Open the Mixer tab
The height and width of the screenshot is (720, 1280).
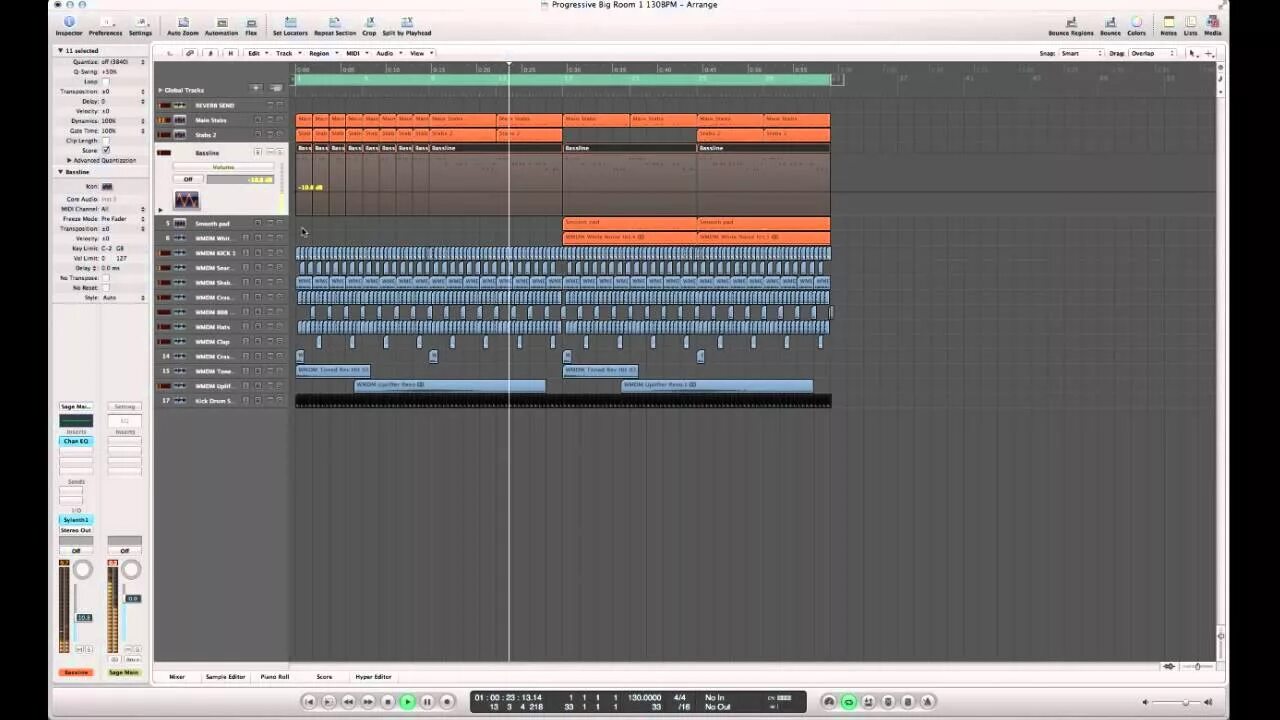(177, 677)
